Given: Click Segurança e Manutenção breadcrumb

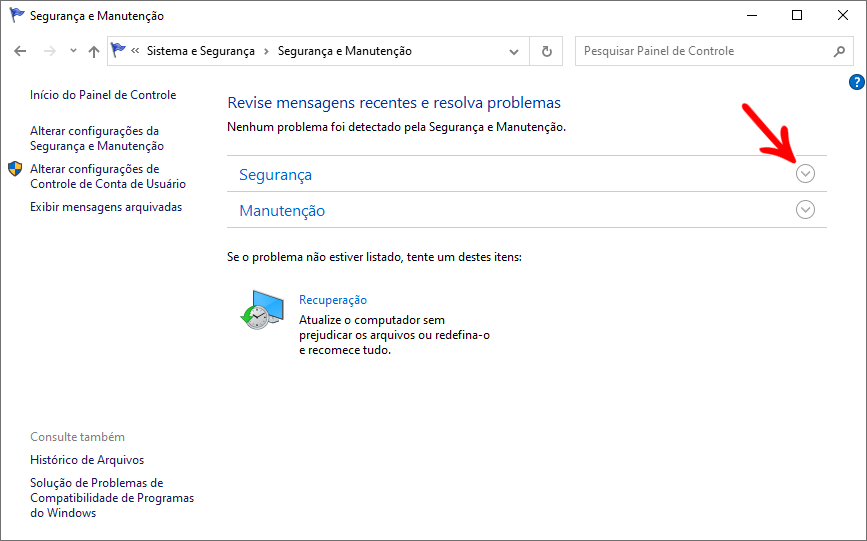Looking at the screenshot, I should [344, 51].
